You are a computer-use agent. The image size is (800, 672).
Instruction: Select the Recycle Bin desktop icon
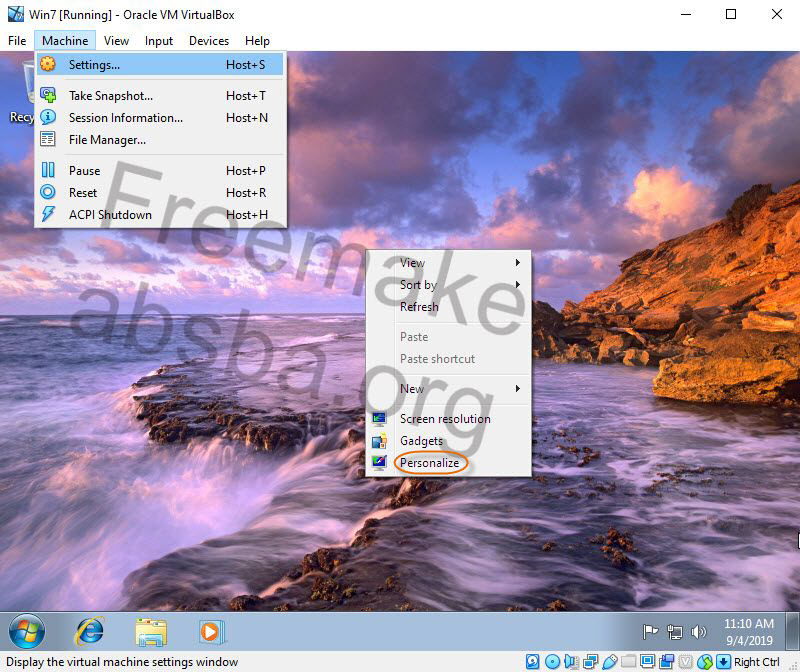coord(21,92)
